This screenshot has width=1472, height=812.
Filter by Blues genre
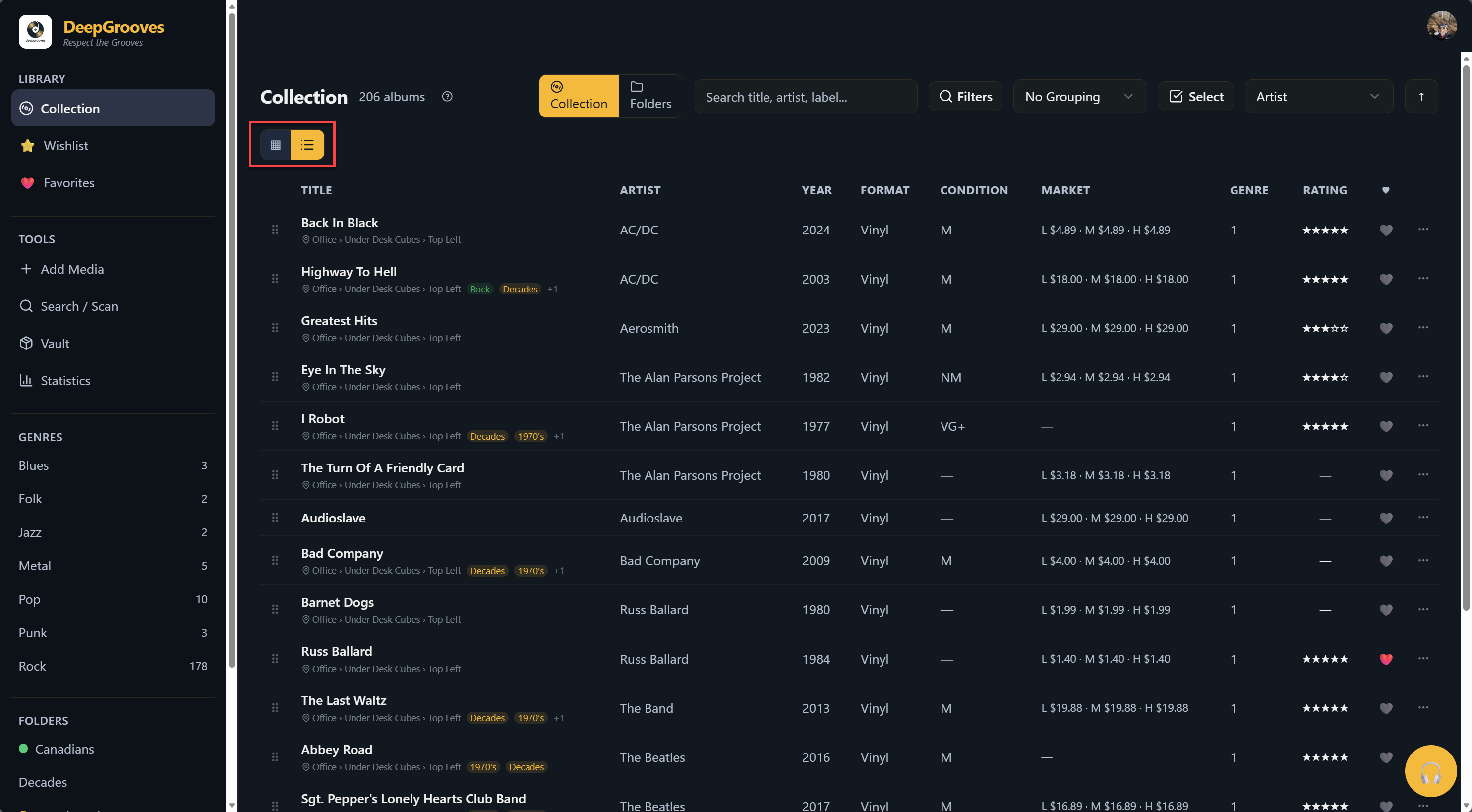coord(113,465)
